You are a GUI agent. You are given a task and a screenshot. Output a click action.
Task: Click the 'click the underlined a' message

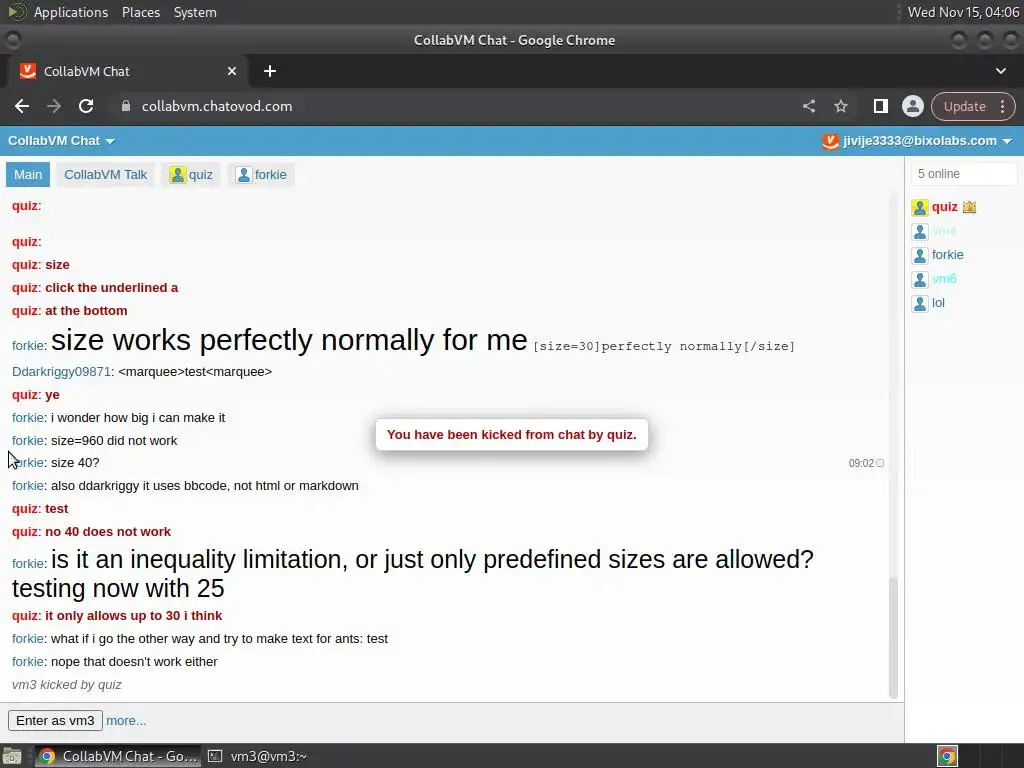(x=112, y=287)
